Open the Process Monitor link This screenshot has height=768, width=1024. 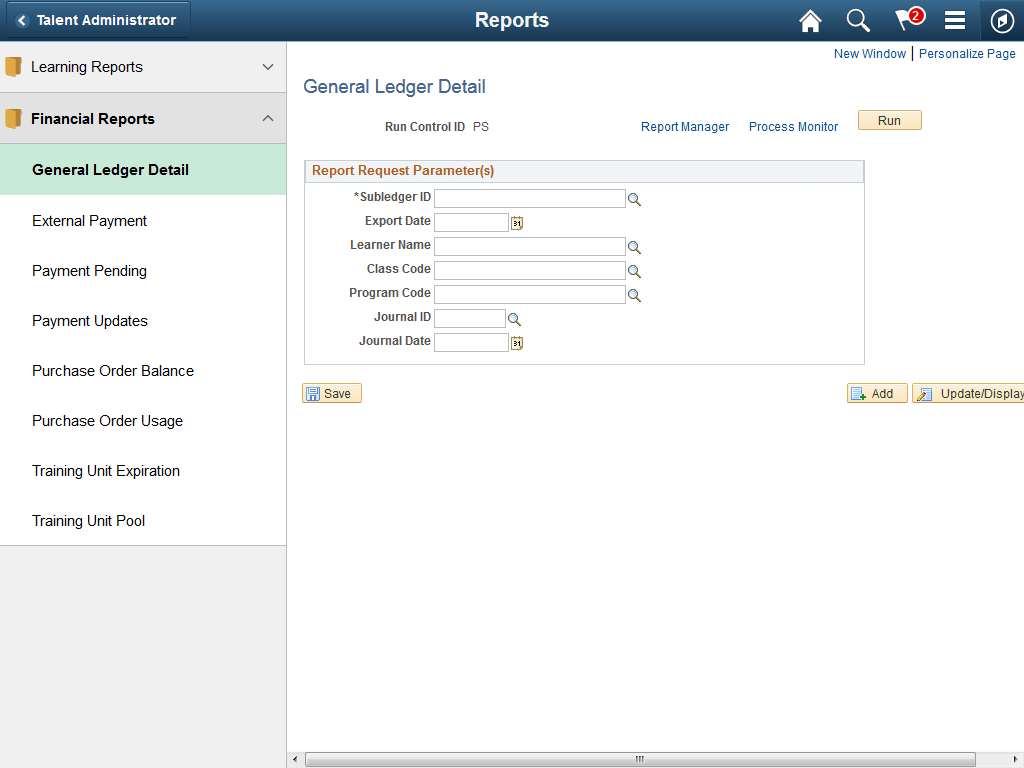pos(793,127)
